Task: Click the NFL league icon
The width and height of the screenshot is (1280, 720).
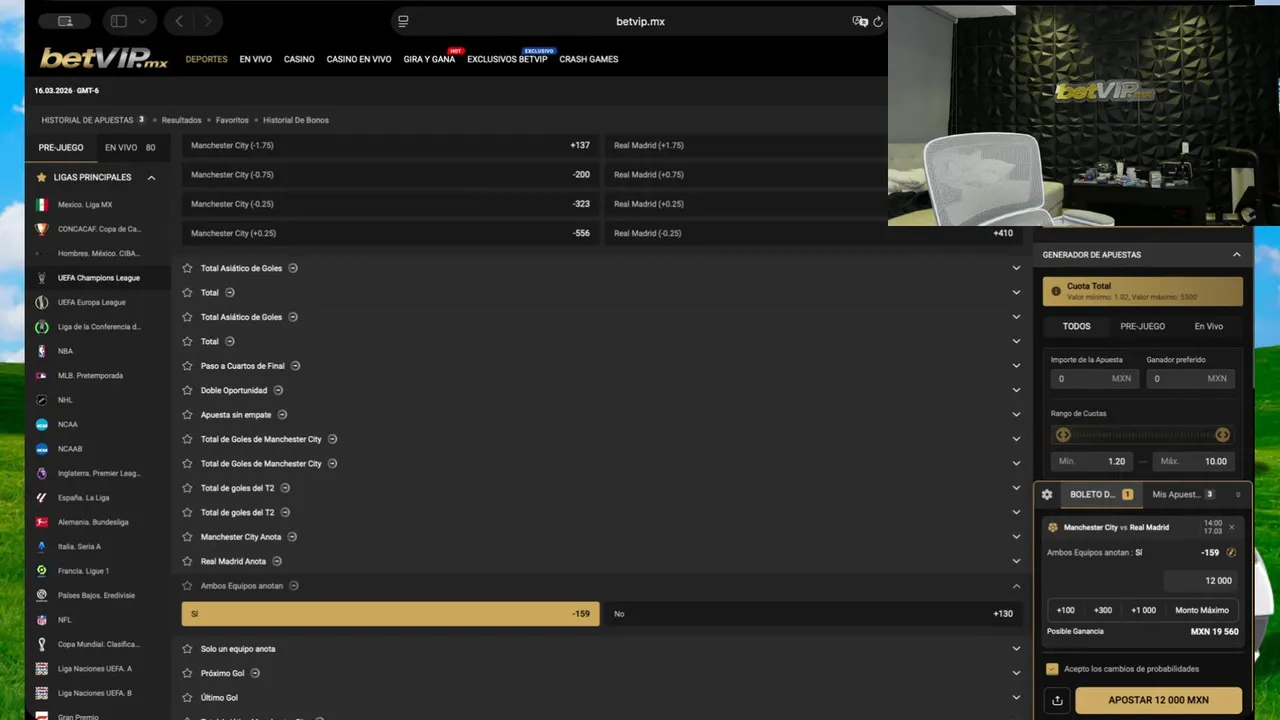Action: point(41,620)
